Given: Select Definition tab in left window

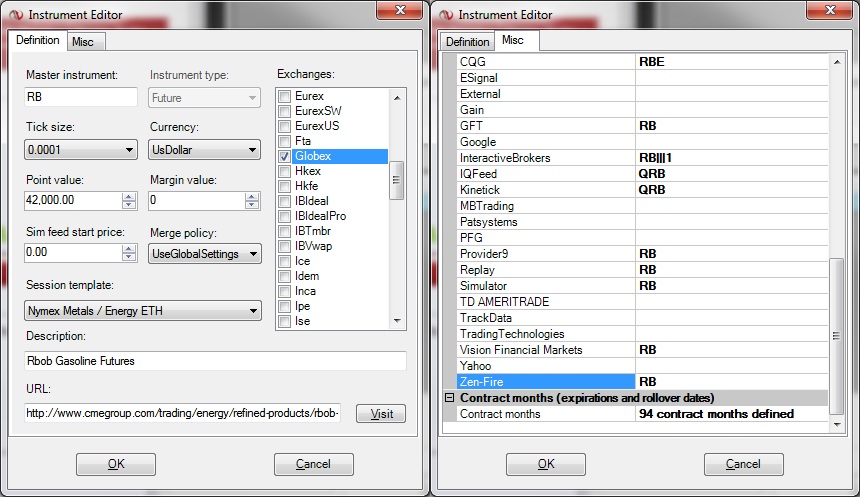Looking at the screenshot, I should click(37, 40).
